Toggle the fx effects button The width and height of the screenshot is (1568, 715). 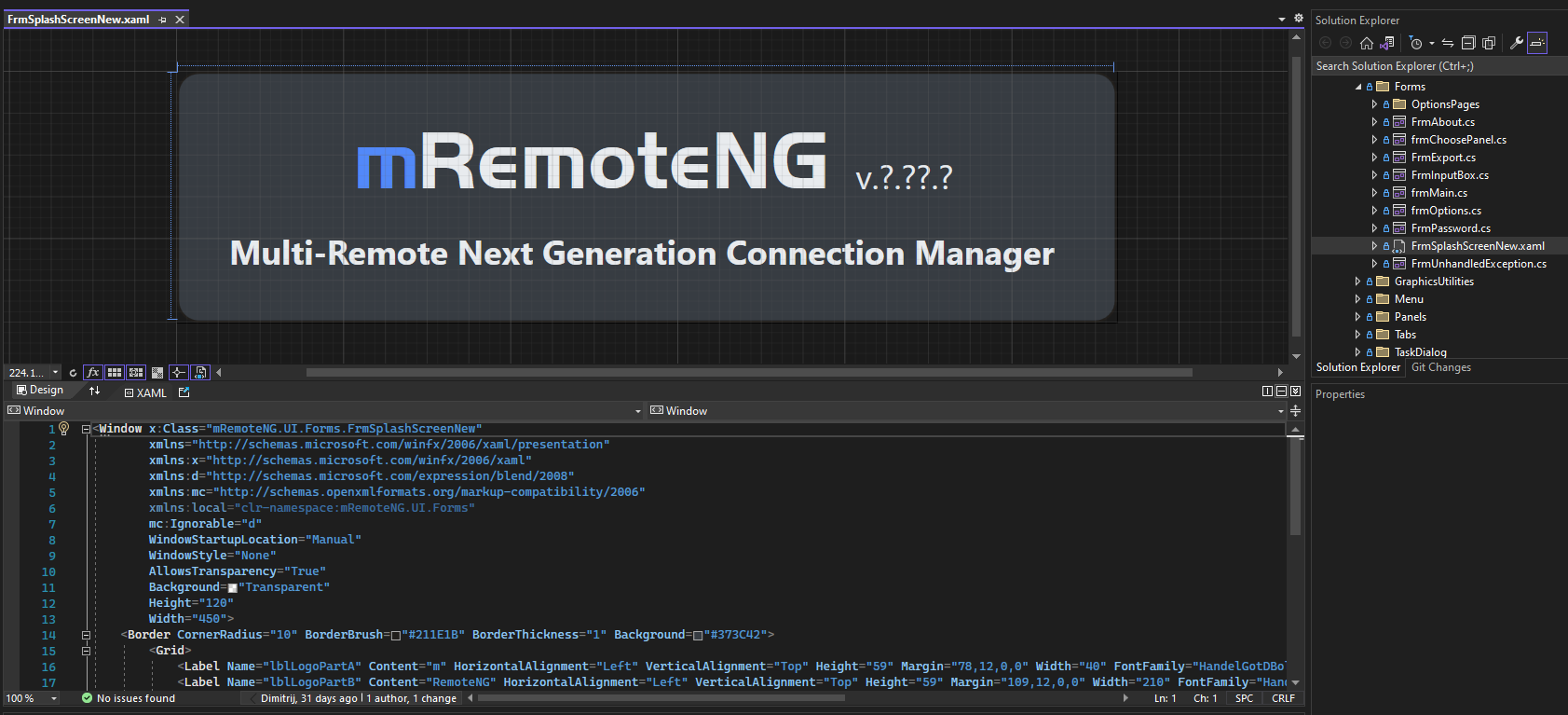(92, 373)
